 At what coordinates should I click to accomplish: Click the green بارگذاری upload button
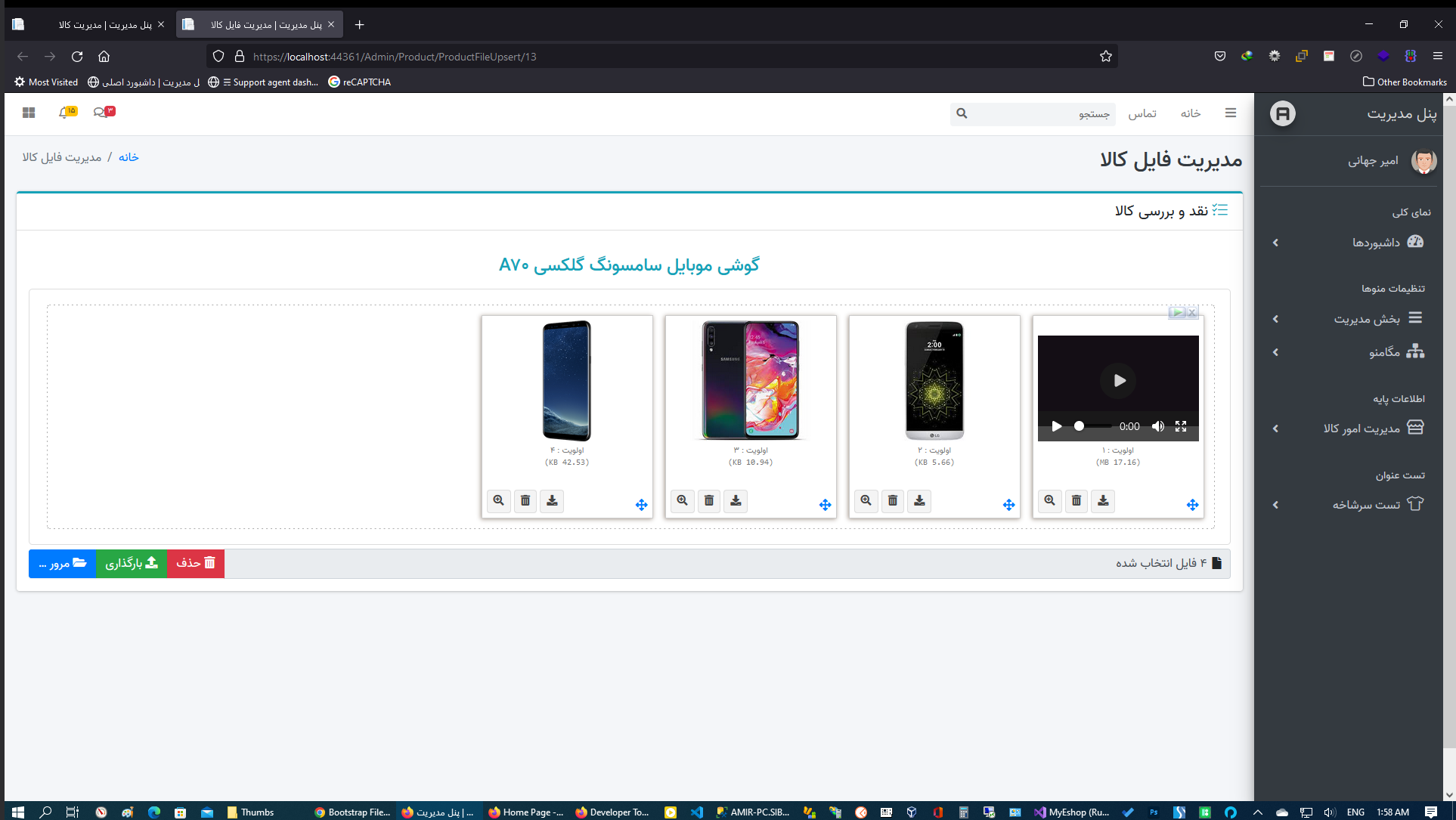pos(132,563)
